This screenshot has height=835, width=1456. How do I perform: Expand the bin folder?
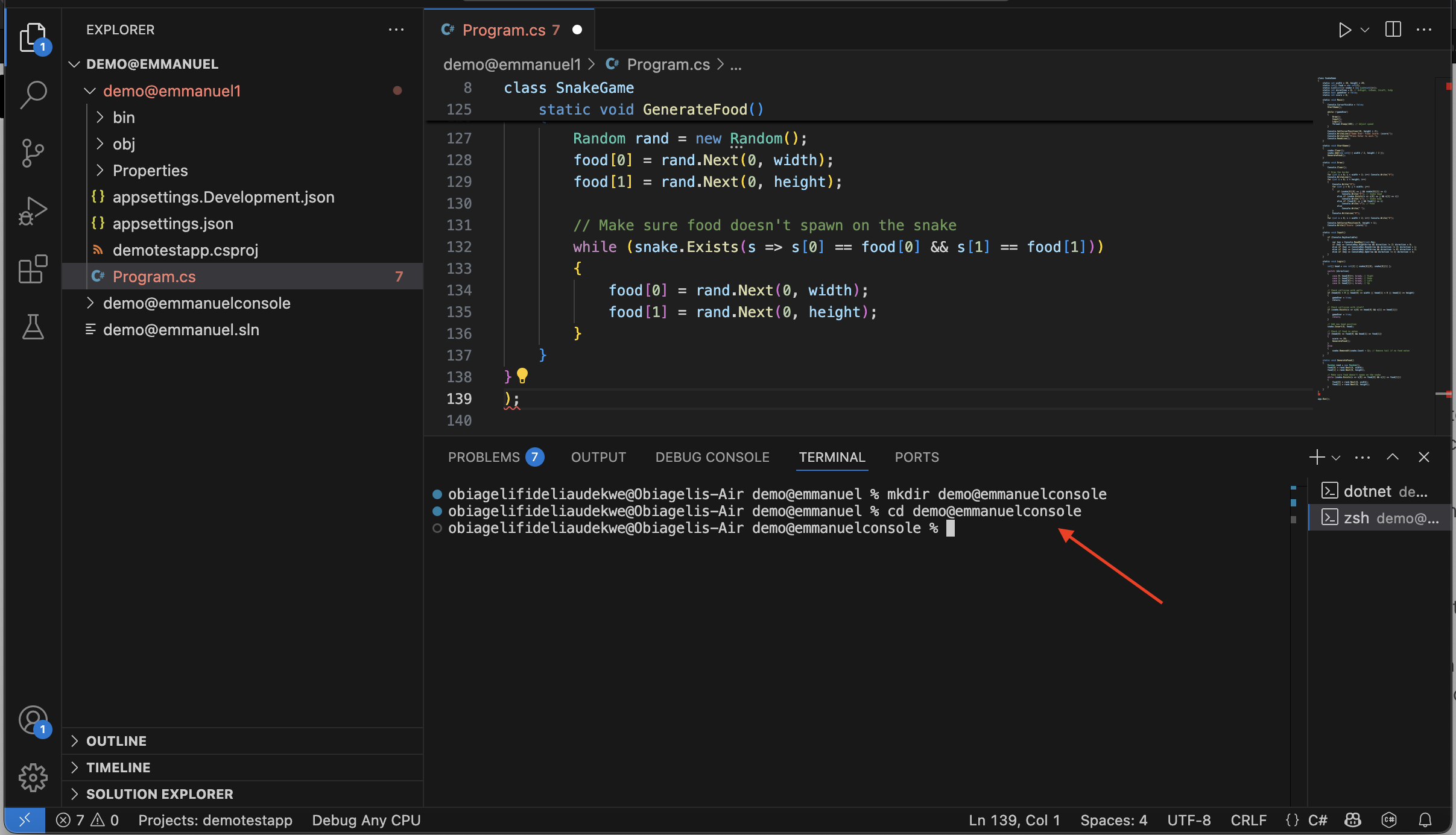click(x=242, y=117)
